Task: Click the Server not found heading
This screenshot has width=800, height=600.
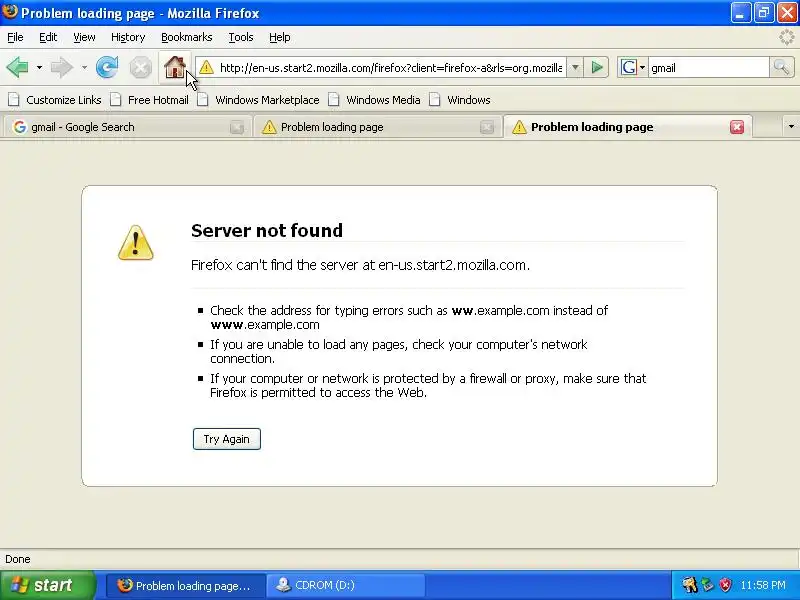Action: 267,231
